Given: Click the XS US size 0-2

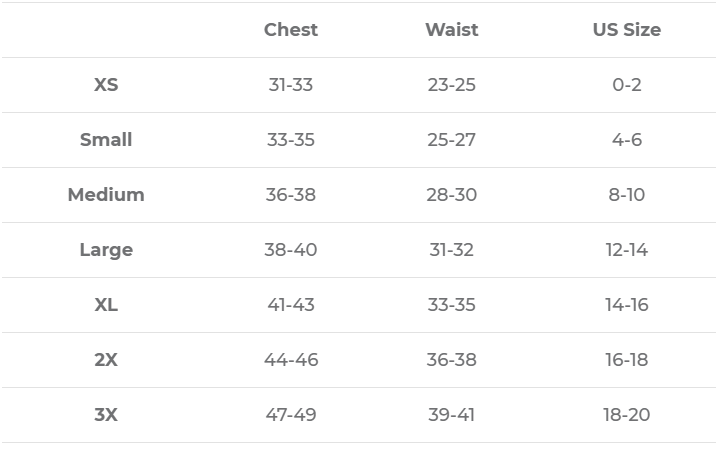Looking at the screenshot, I should [x=626, y=85].
